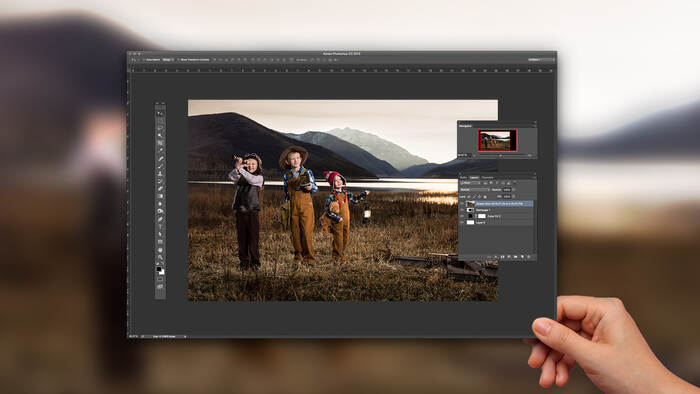Select the Horizontal Type tool
Viewport: 700px width, 394px height.
click(160, 227)
